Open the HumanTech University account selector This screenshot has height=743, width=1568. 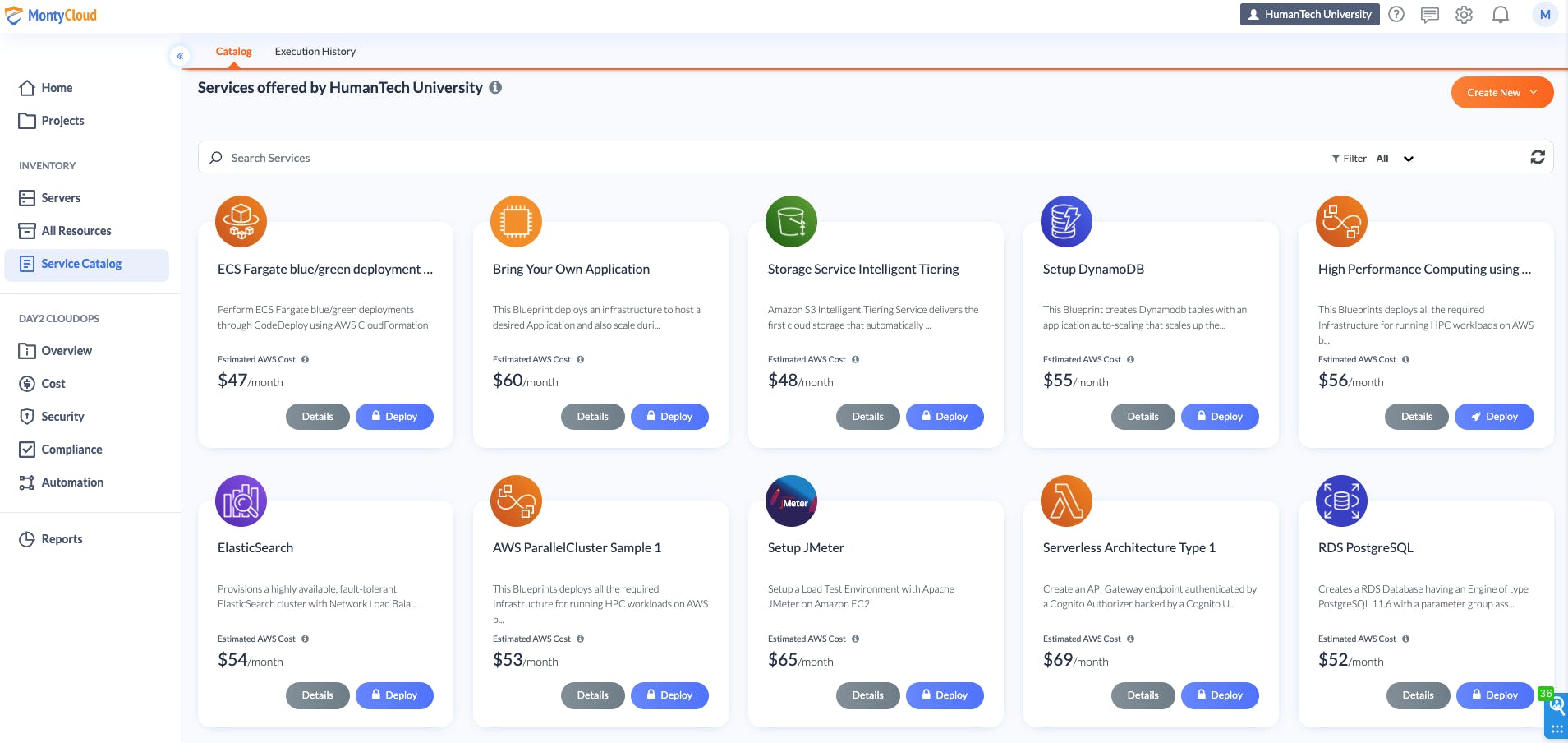1309,14
